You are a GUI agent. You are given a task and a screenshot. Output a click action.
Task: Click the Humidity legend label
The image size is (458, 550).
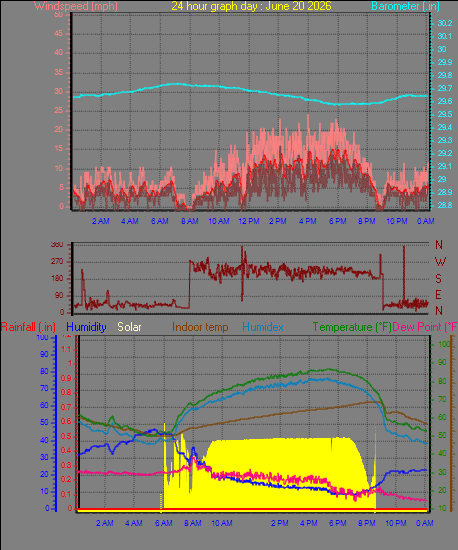pos(86,327)
